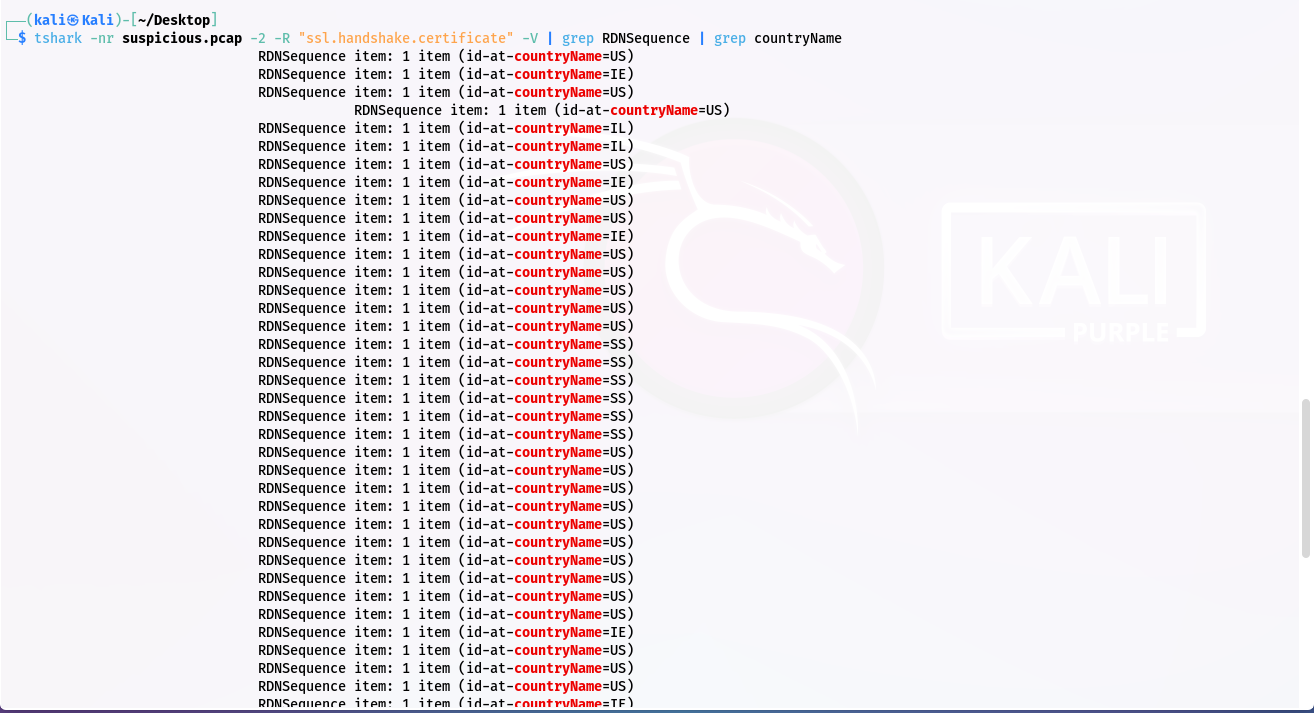
Task: Click the first countryName=IE output line
Action: pyautogui.click(x=446, y=74)
